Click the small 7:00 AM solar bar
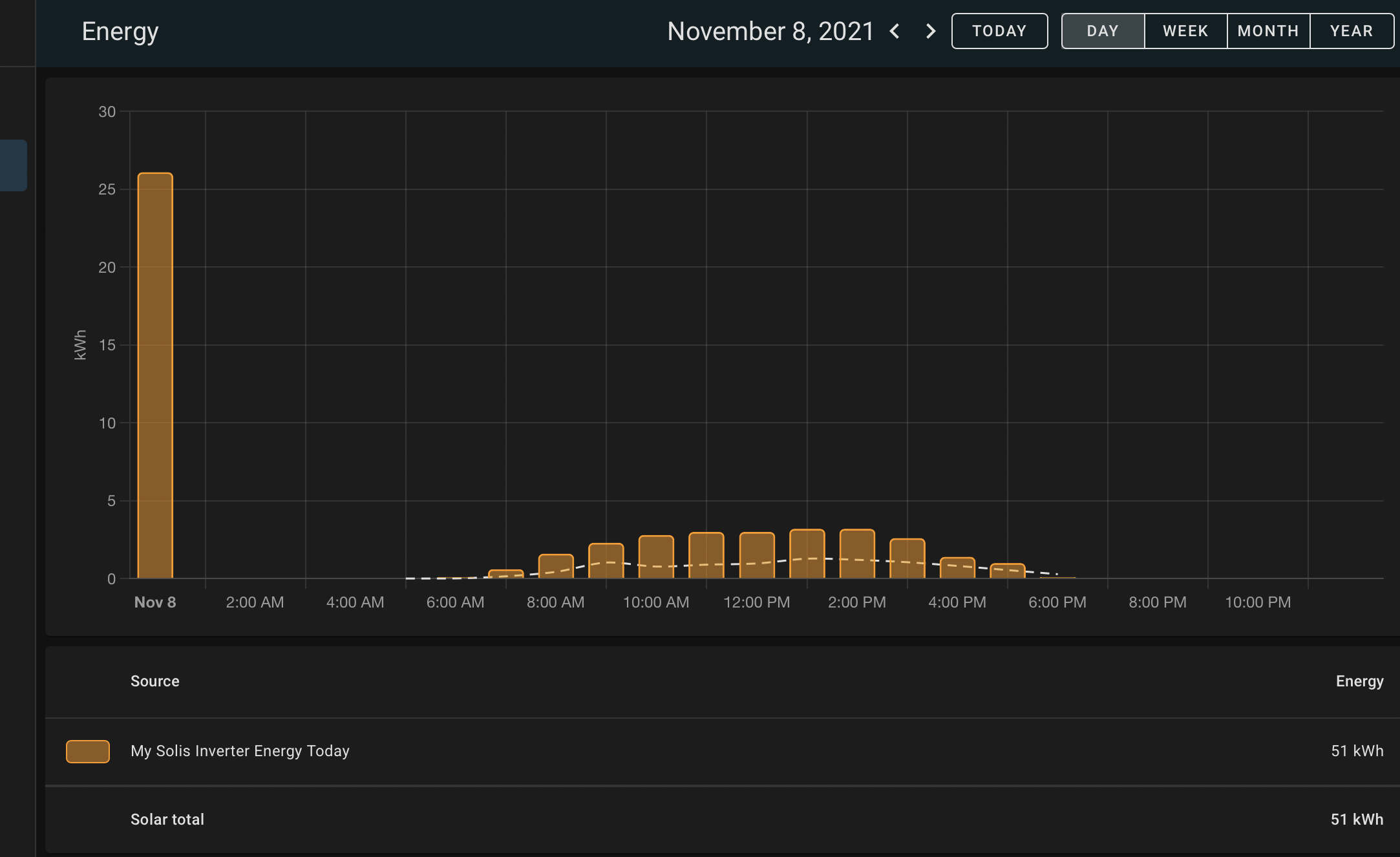The height and width of the screenshot is (857, 1400). [x=505, y=574]
